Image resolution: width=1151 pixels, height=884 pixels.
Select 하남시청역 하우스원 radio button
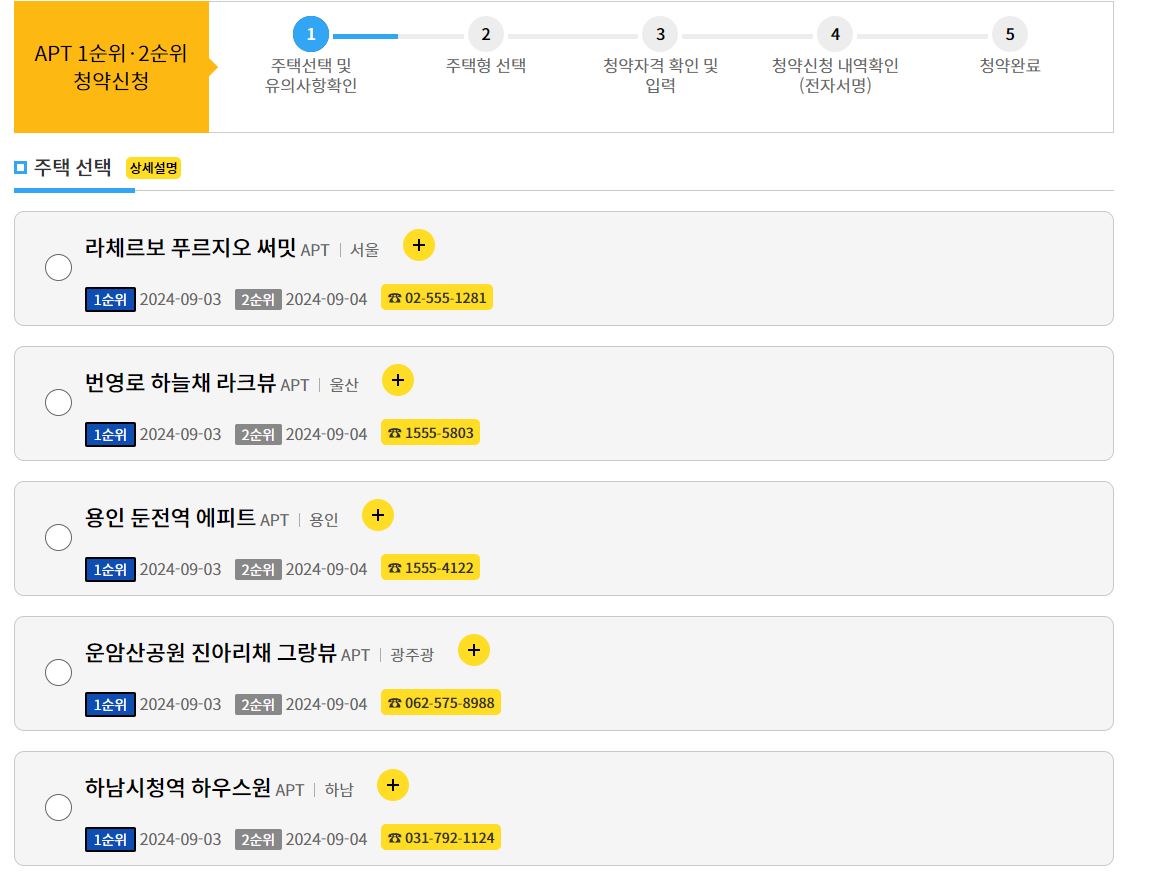58,808
